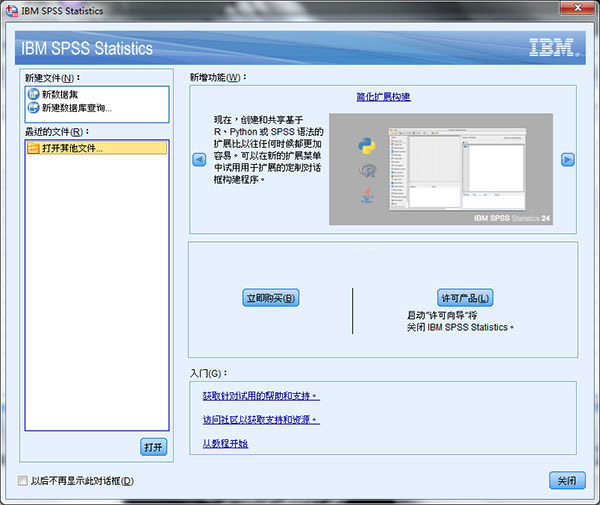Screen dimensions: 600x505
Task: Click the folder icon for opening other files
Action: pyautogui.click(x=34, y=148)
